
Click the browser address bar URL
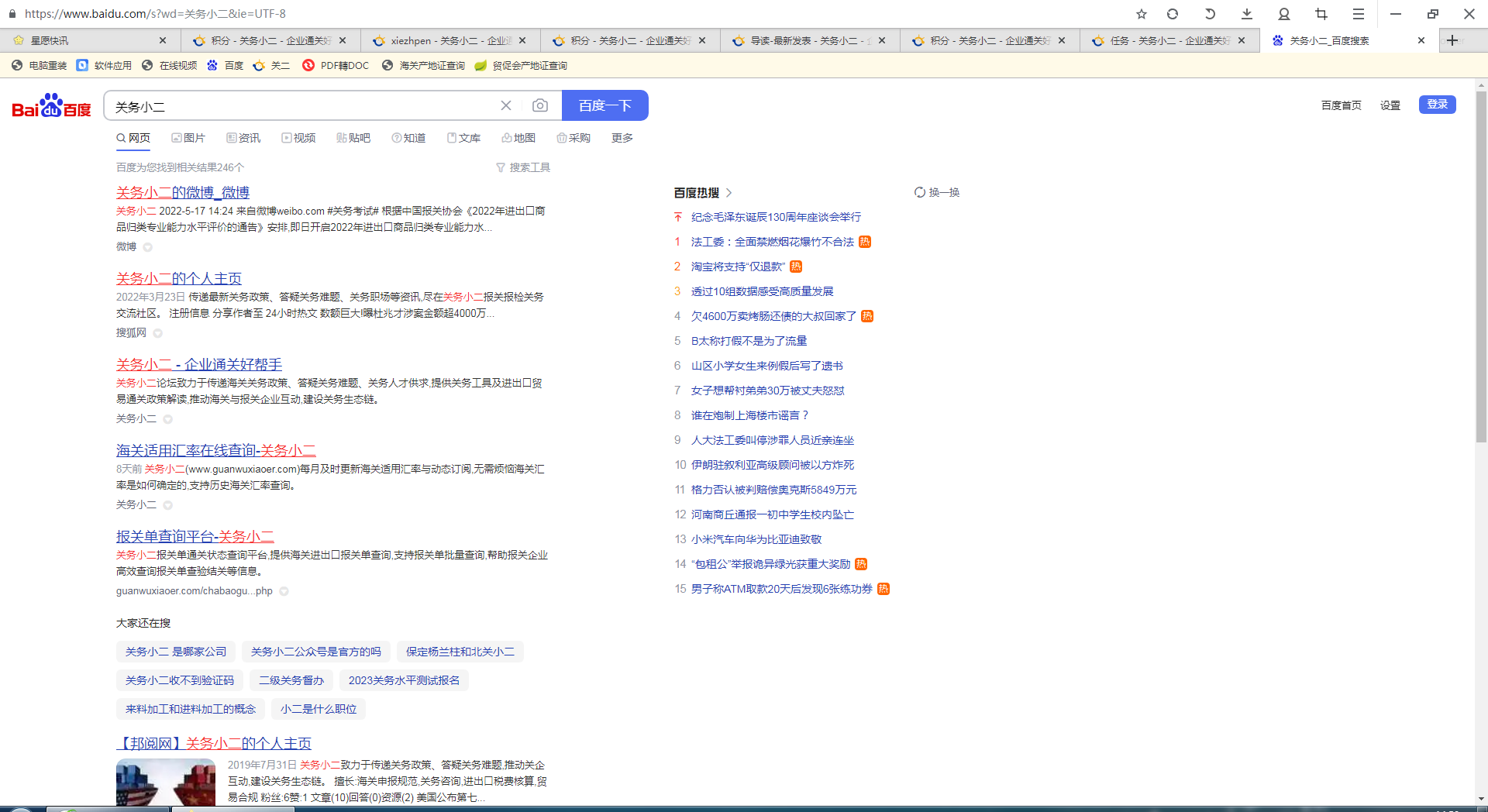[155, 14]
